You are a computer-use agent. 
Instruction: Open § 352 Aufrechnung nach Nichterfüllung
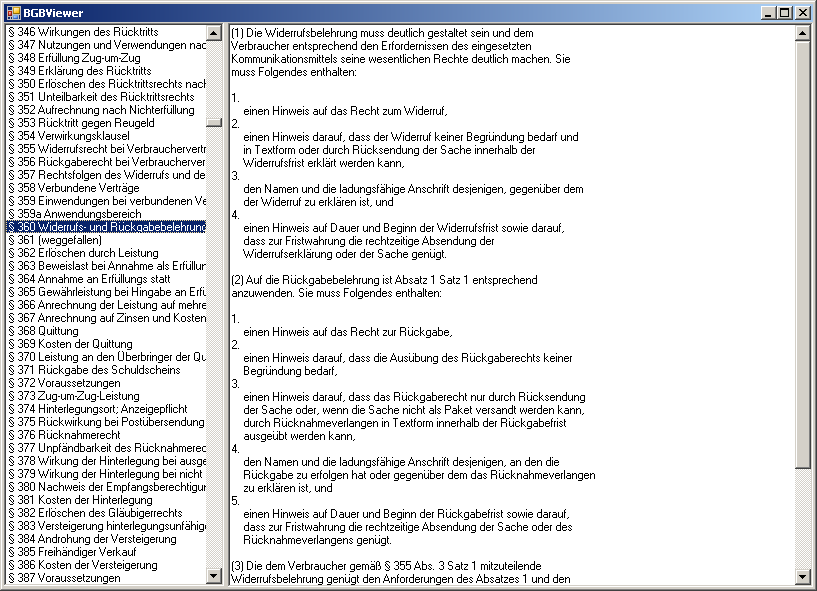pos(106,110)
